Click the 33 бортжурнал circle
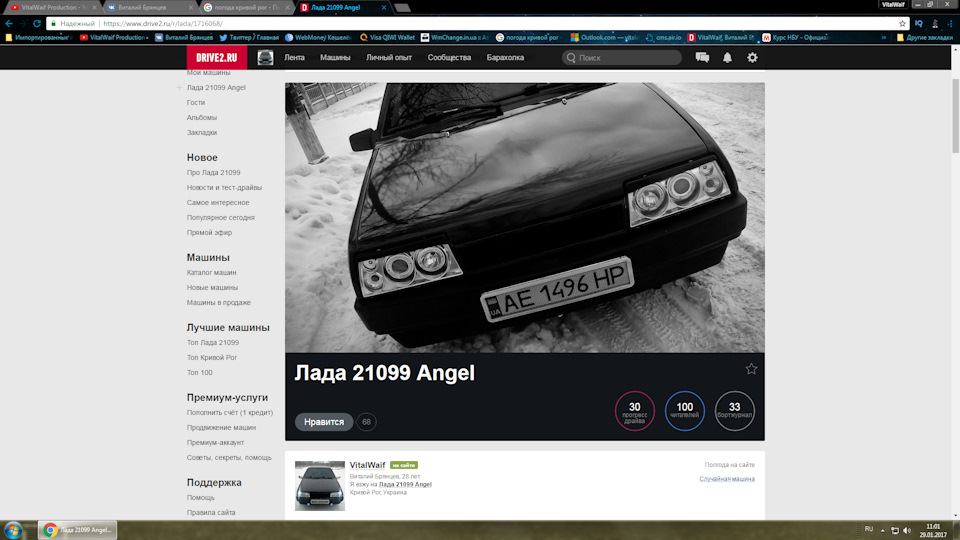This screenshot has width=960, height=540. pos(735,411)
